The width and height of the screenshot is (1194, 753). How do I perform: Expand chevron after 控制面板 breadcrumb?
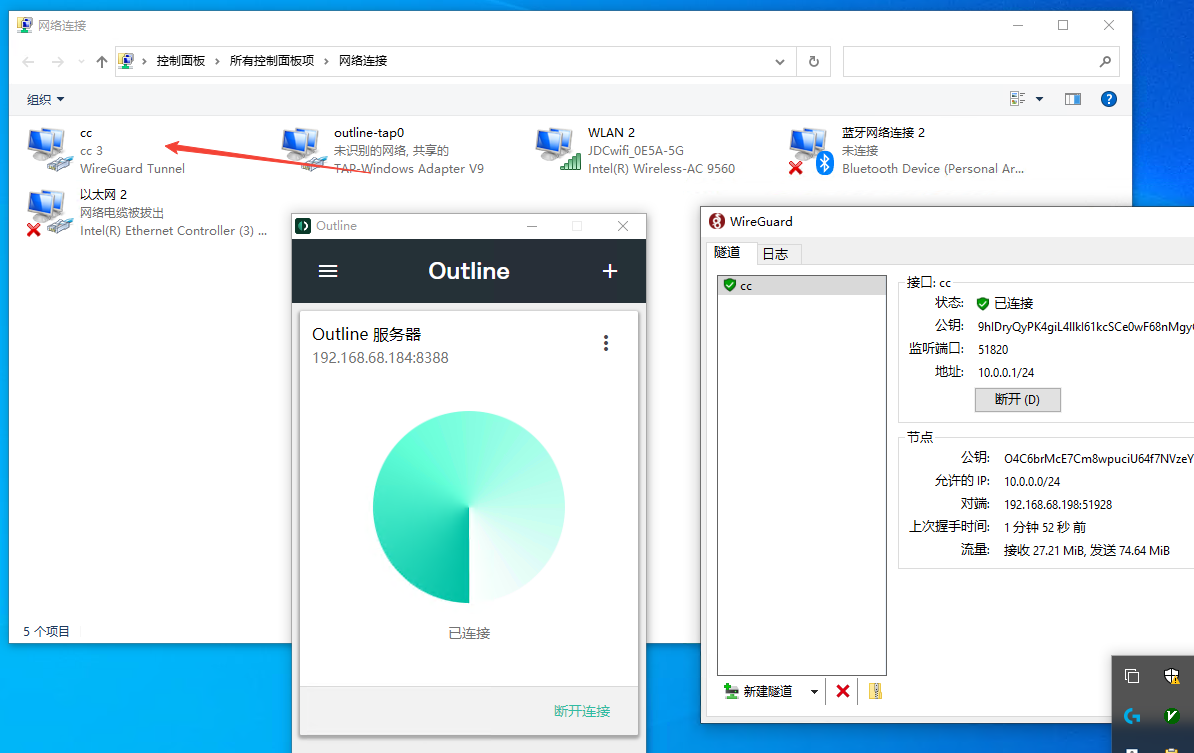[x=217, y=61]
